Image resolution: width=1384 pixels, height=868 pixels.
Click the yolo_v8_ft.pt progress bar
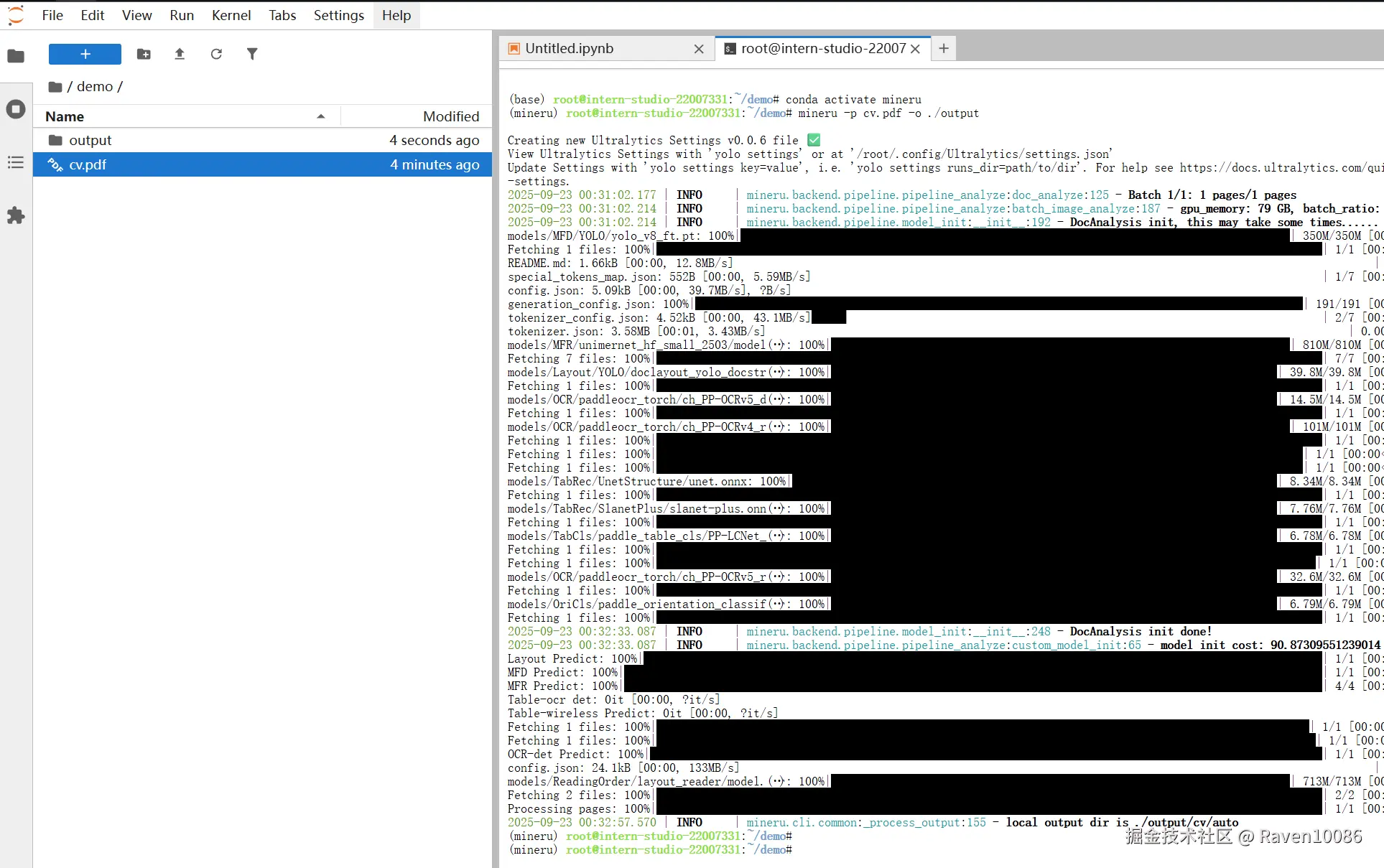click(x=1016, y=236)
